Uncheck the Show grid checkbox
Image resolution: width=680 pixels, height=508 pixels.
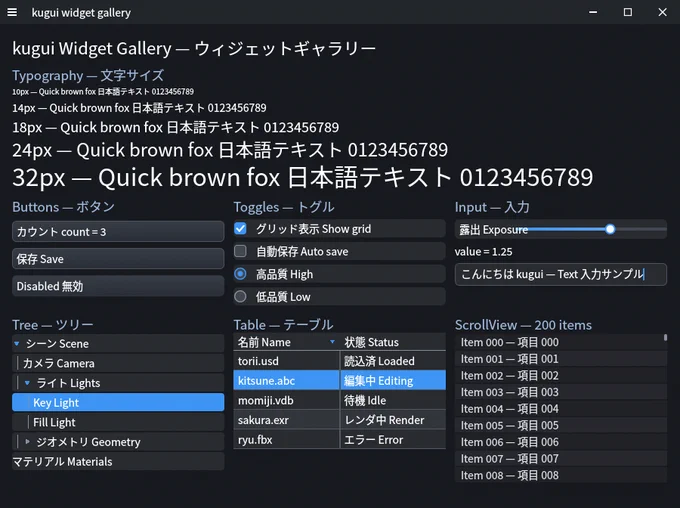click(x=240, y=229)
